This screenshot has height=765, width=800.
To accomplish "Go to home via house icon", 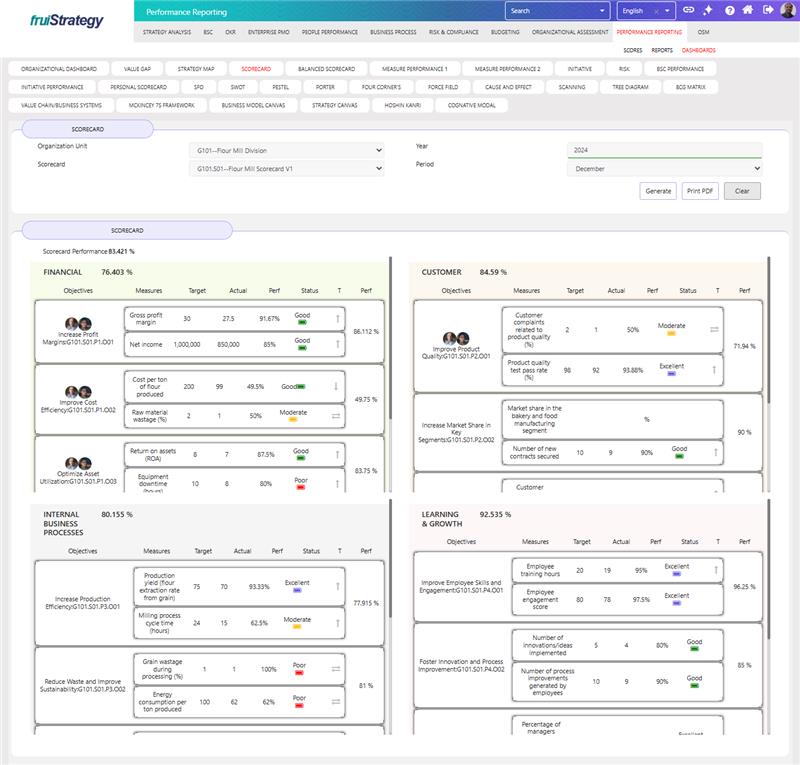I will tap(748, 11).
